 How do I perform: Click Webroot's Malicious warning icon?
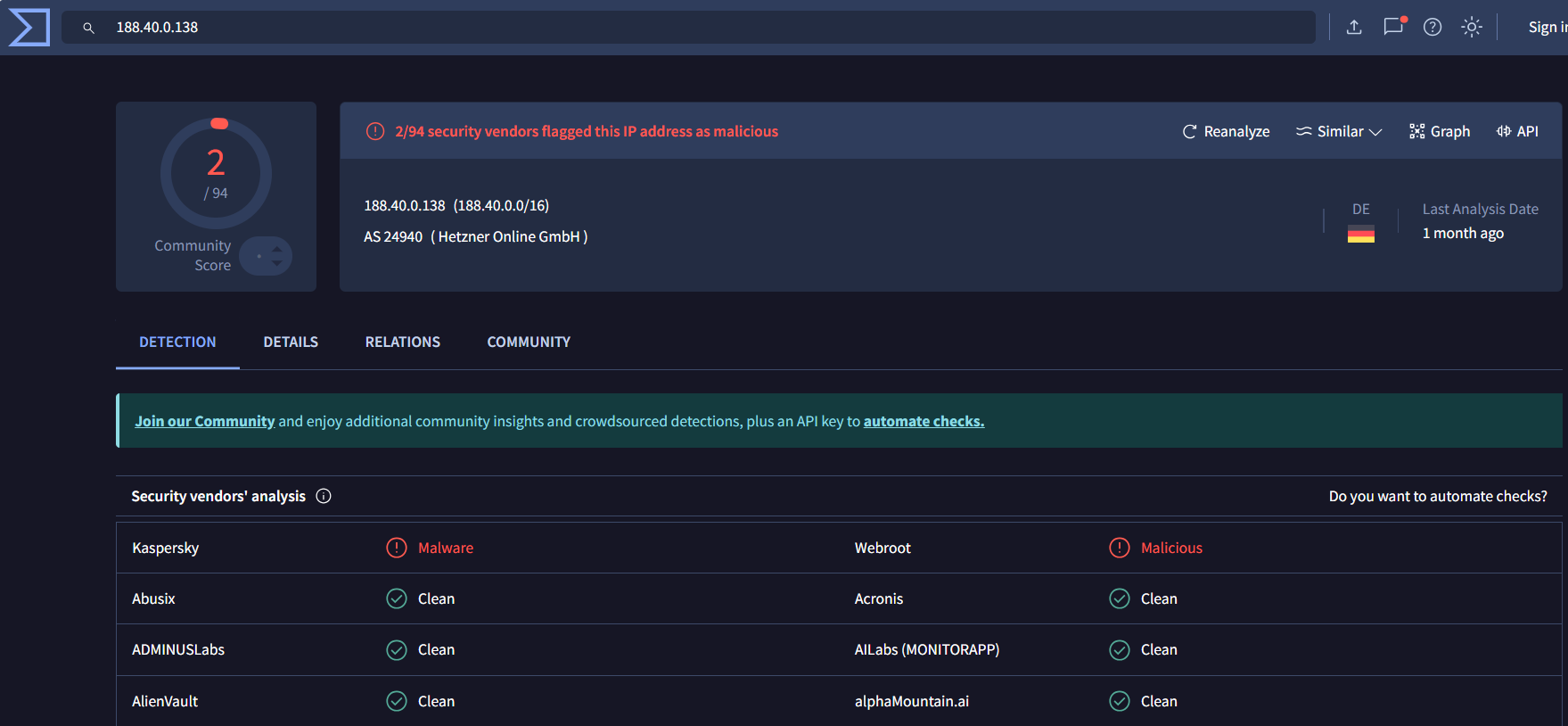1120,548
